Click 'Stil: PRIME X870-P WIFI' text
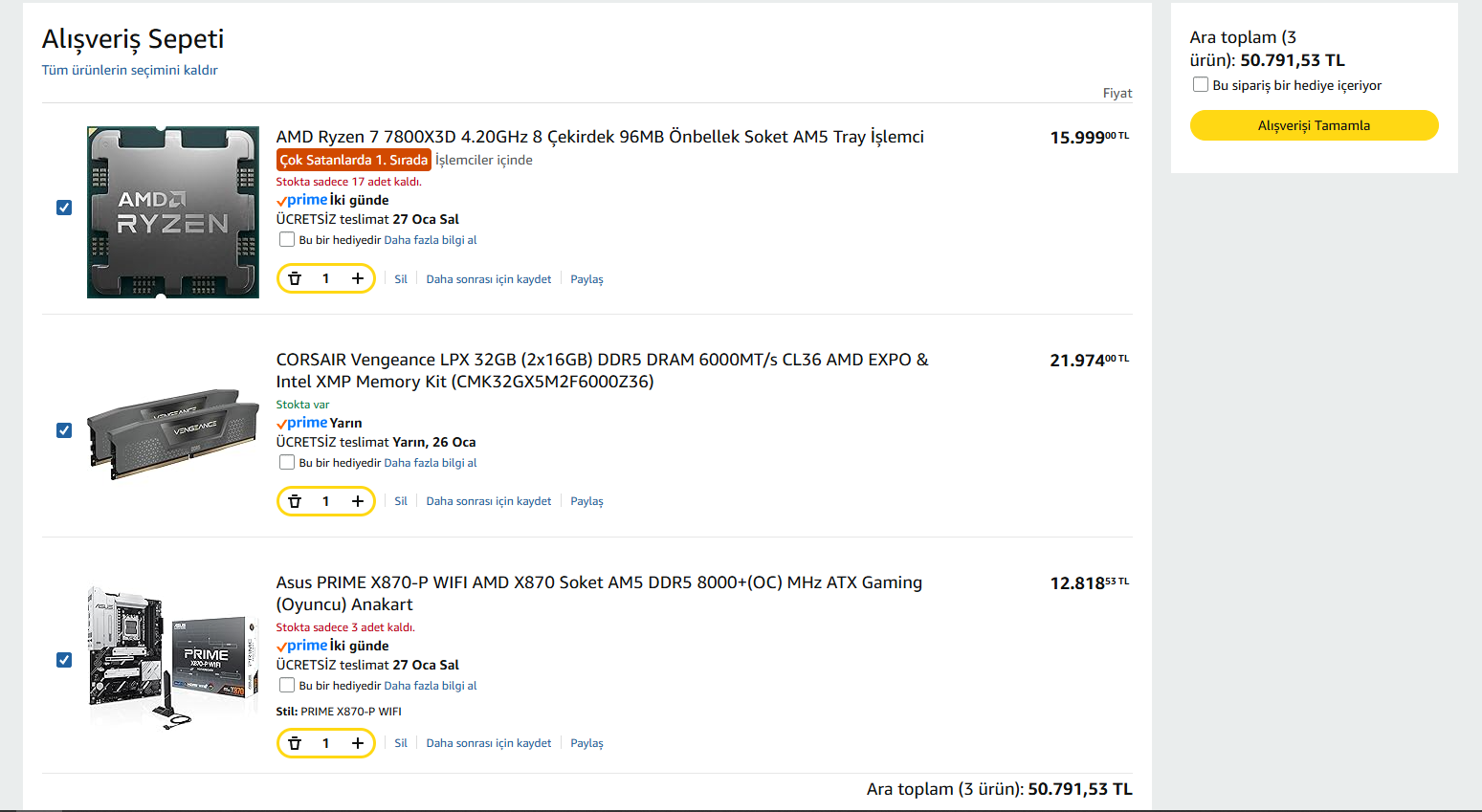The height and width of the screenshot is (812, 1482). (339, 712)
